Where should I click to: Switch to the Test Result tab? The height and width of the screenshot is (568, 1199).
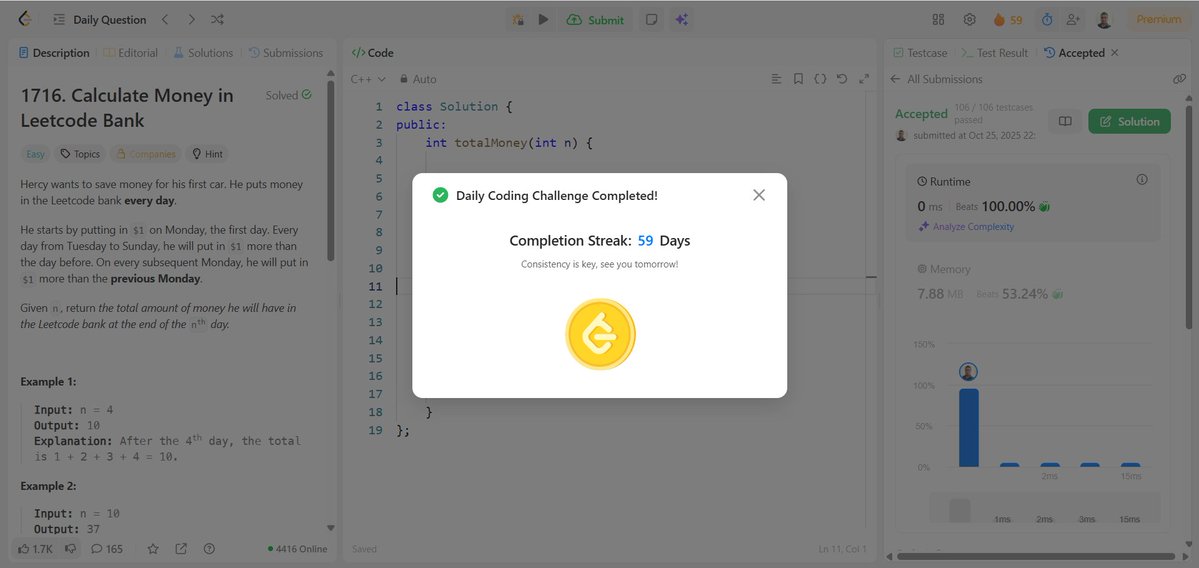point(996,53)
